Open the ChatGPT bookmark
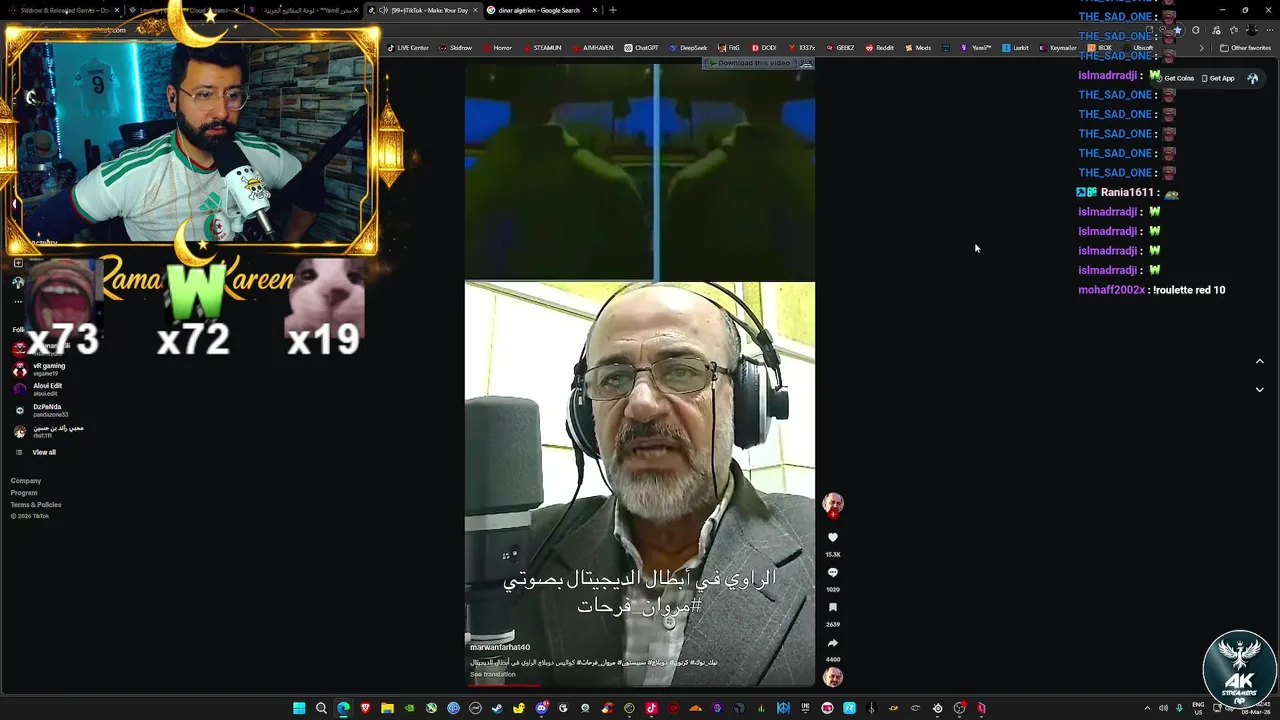The image size is (1280, 720). [x=641, y=48]
